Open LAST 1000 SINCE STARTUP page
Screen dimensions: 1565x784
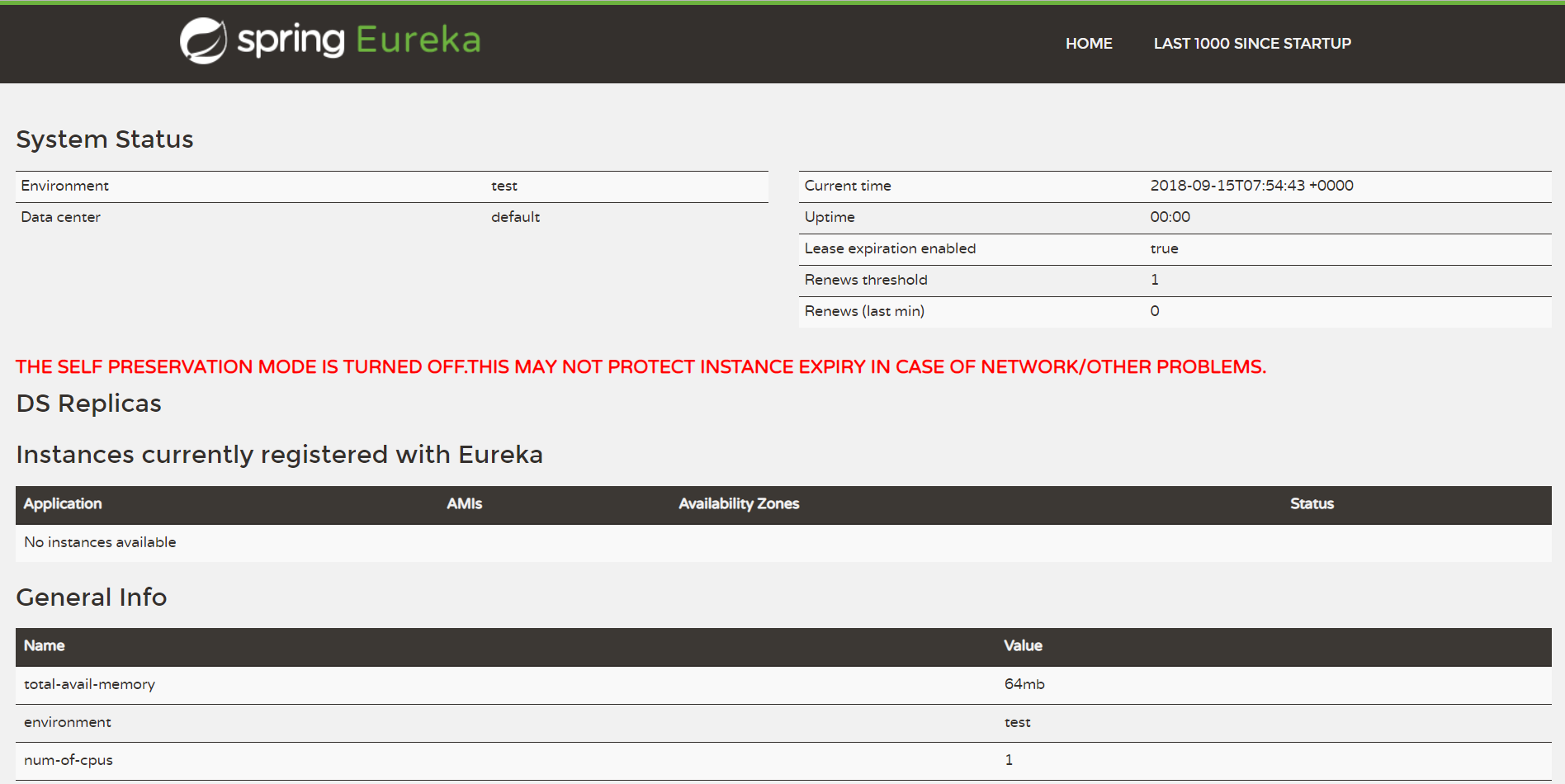pyautogui.click(x=1251, y=44)
